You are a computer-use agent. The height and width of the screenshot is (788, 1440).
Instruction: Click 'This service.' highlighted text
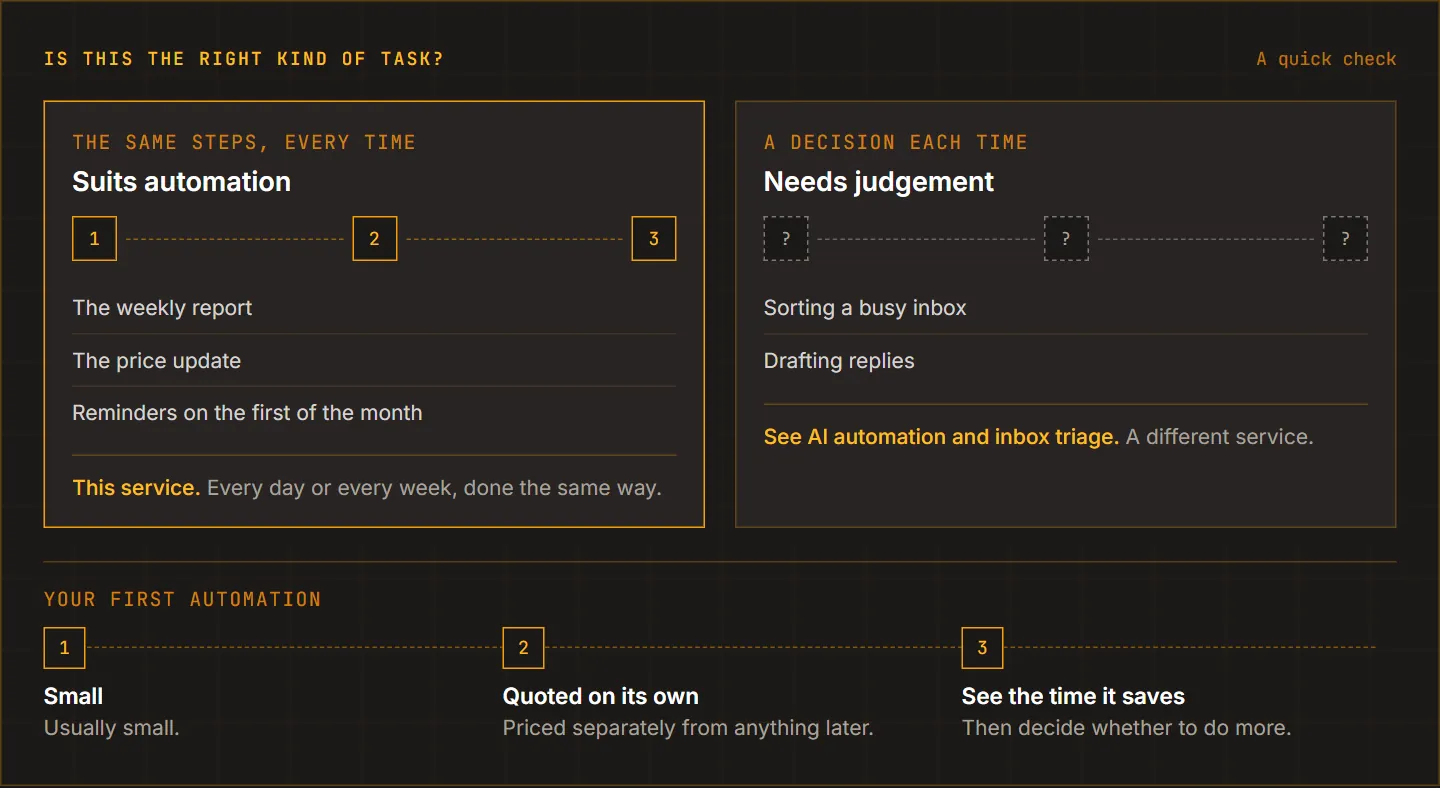tap(136, 488)
